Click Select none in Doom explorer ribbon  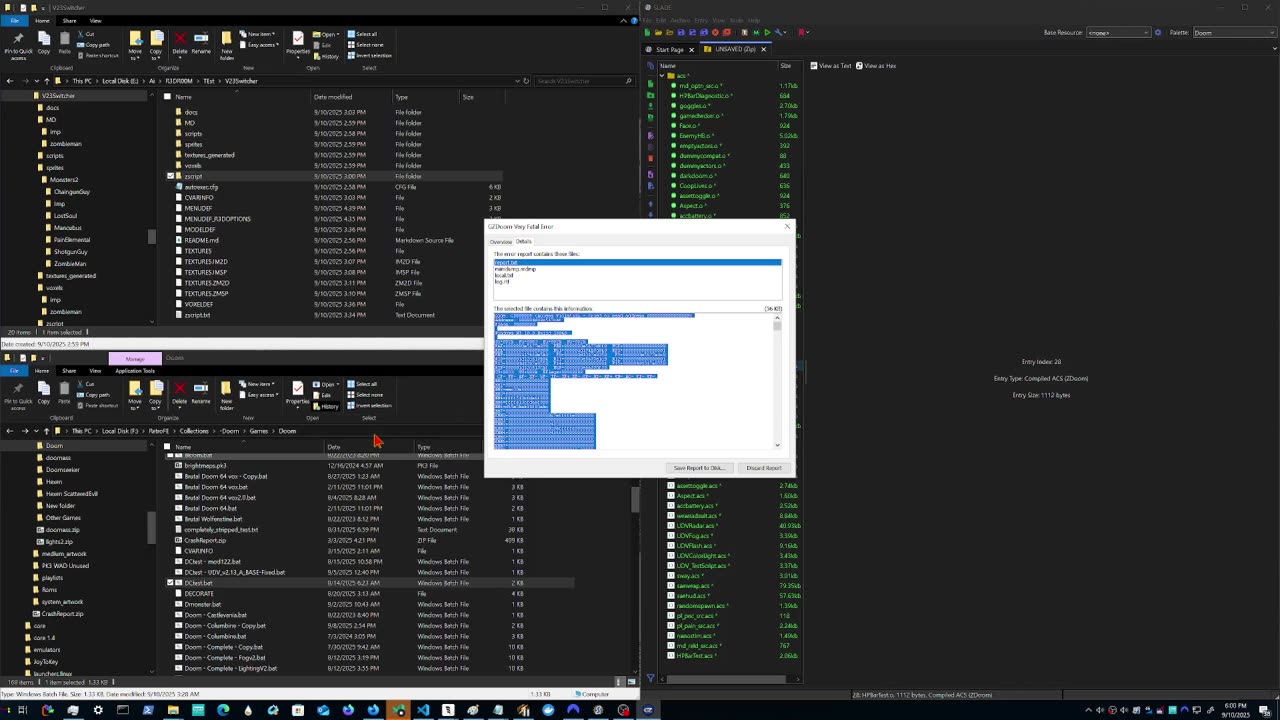[x=365, y=395]
